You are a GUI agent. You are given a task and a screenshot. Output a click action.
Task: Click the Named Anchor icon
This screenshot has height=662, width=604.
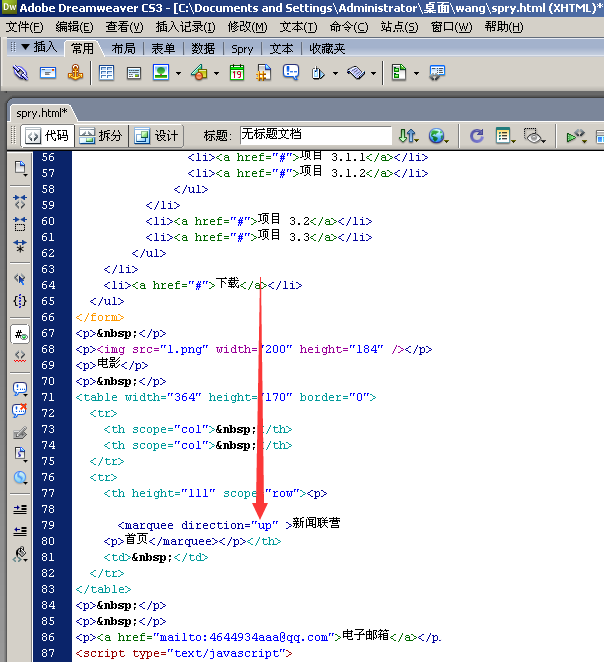(x=74, y=73)
